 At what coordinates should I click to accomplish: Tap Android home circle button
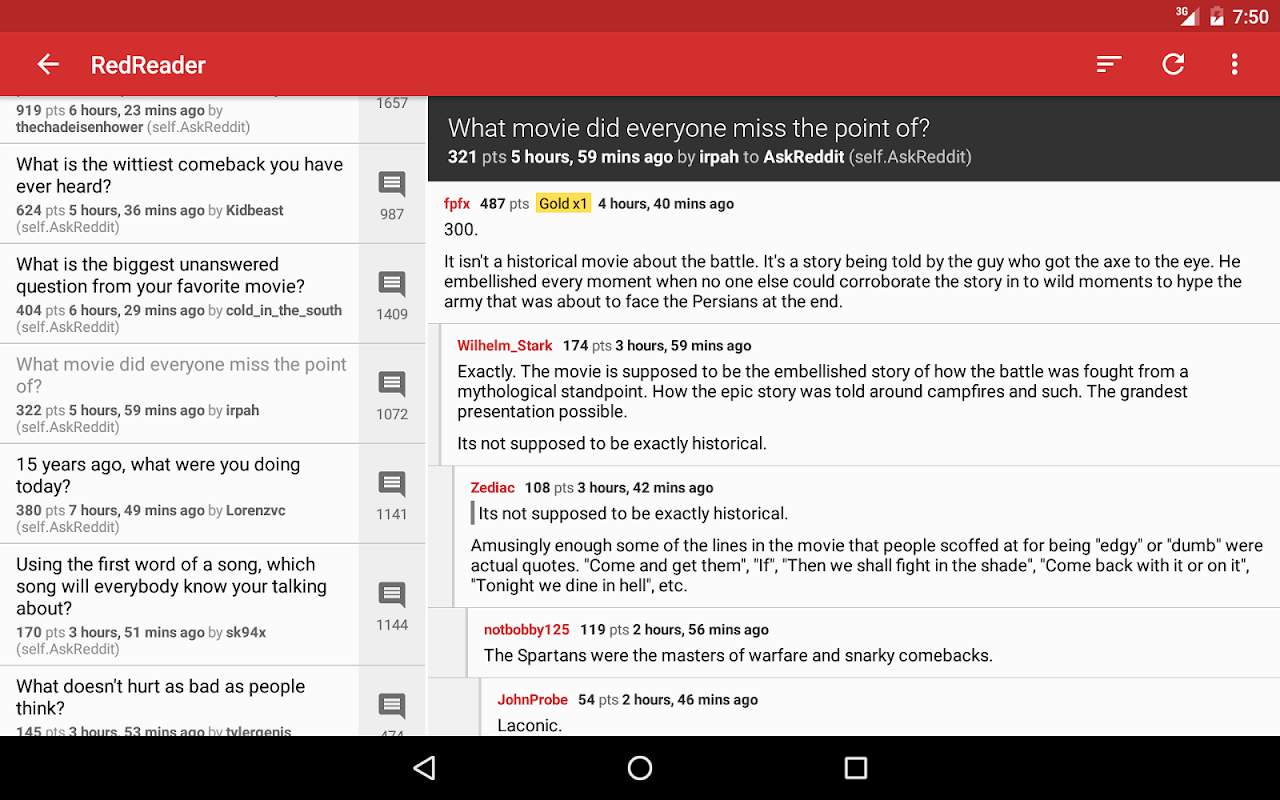point(640,768)
